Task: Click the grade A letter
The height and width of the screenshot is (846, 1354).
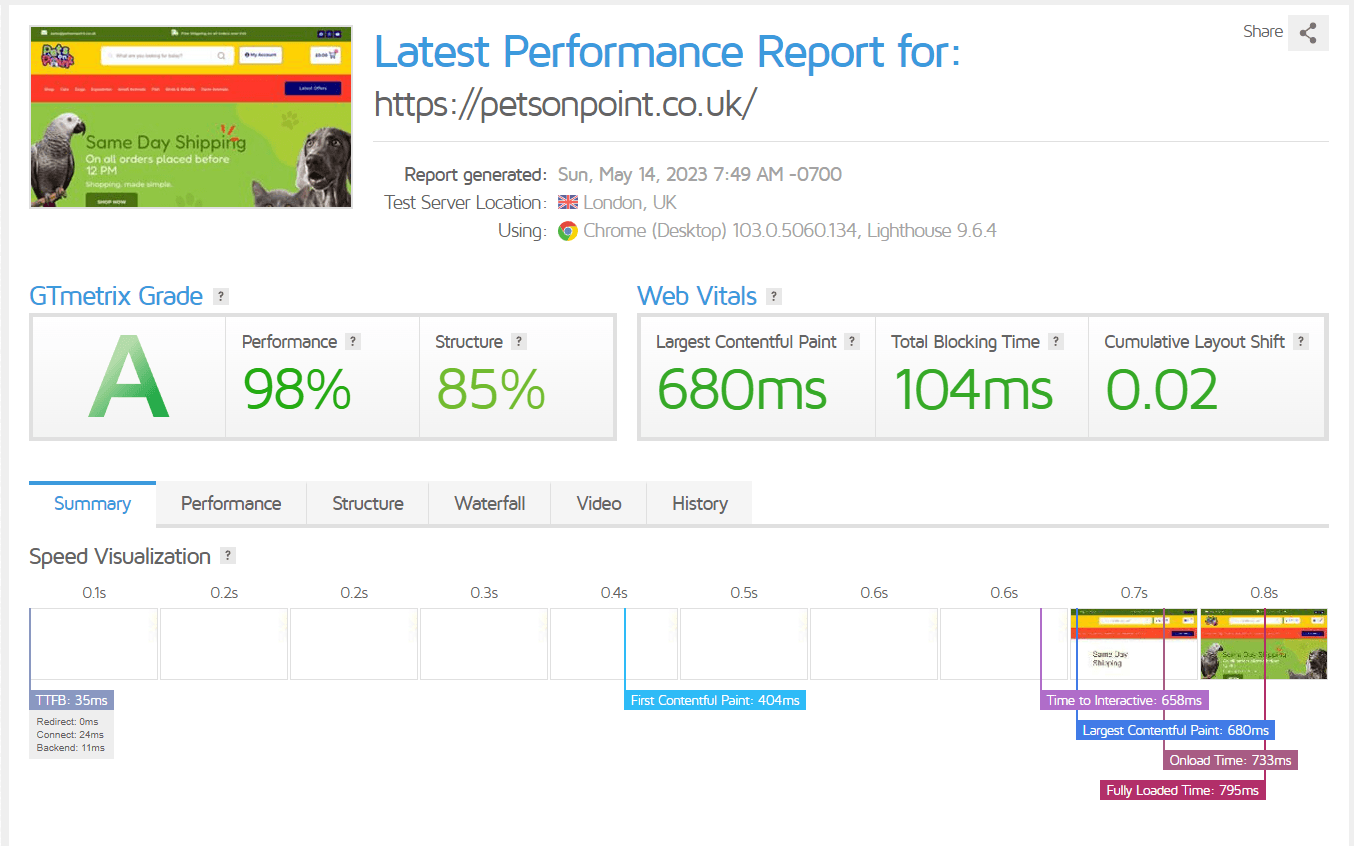Action: click(128, 377)
